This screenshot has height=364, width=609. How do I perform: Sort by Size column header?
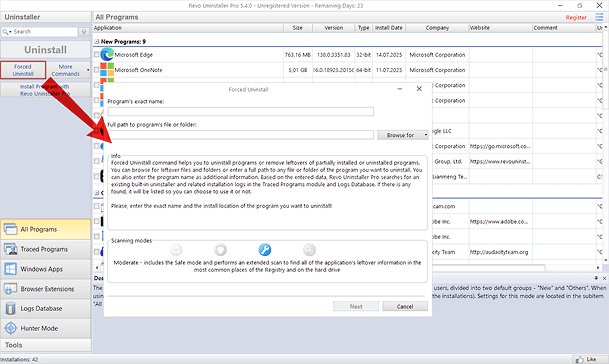pos(298,28)
